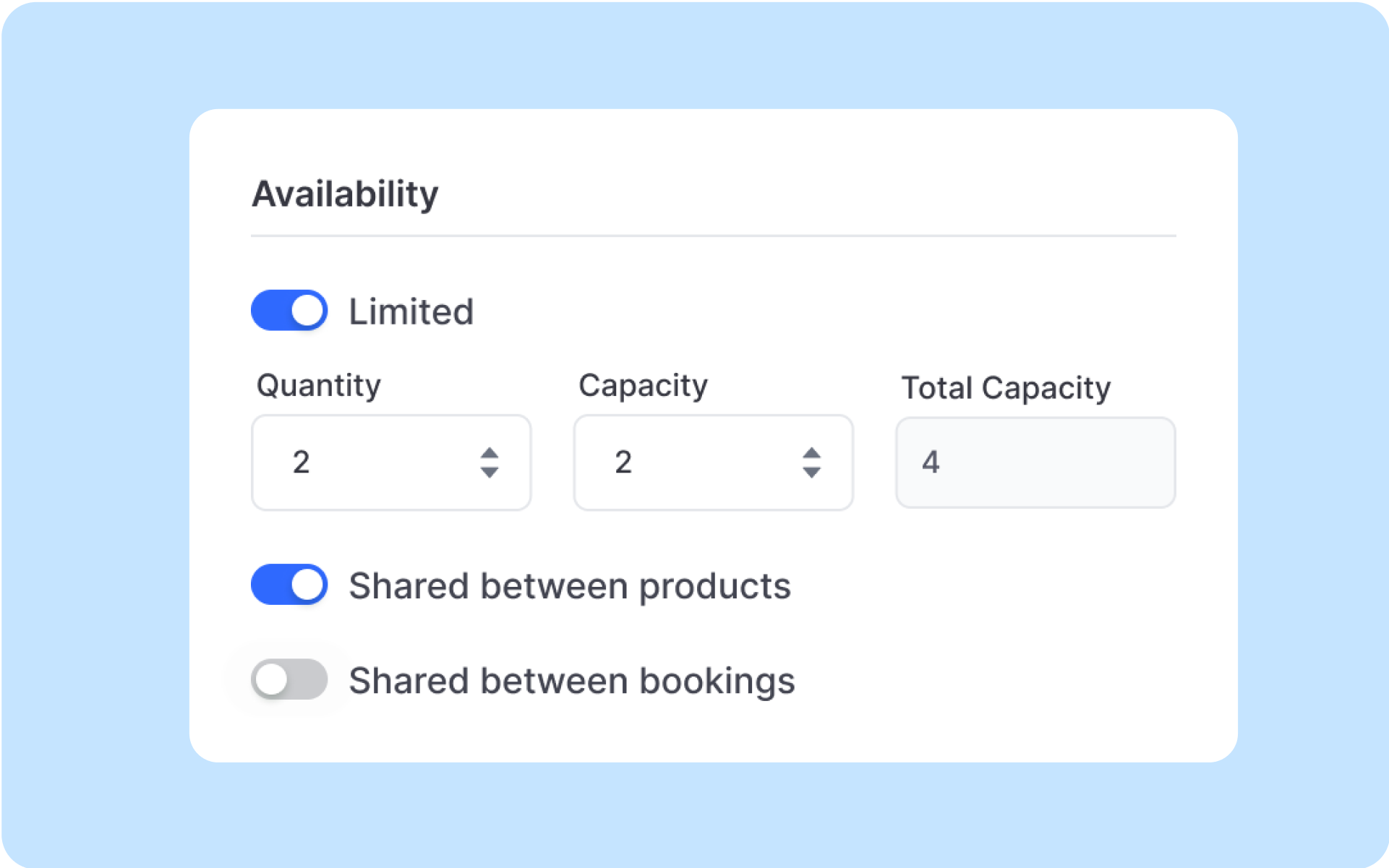Click the Total Capacity field showing 4
1389x868 pixels.
point(1034,463)
